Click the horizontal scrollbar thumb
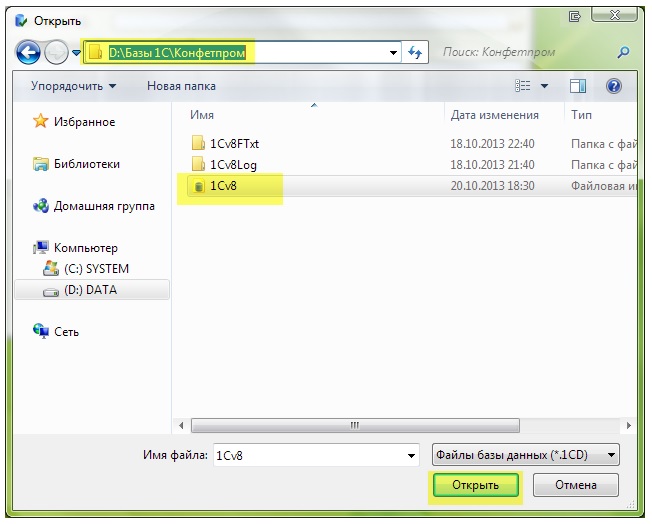The width and height of the screenshot is (652, 524). pos(355,425)
